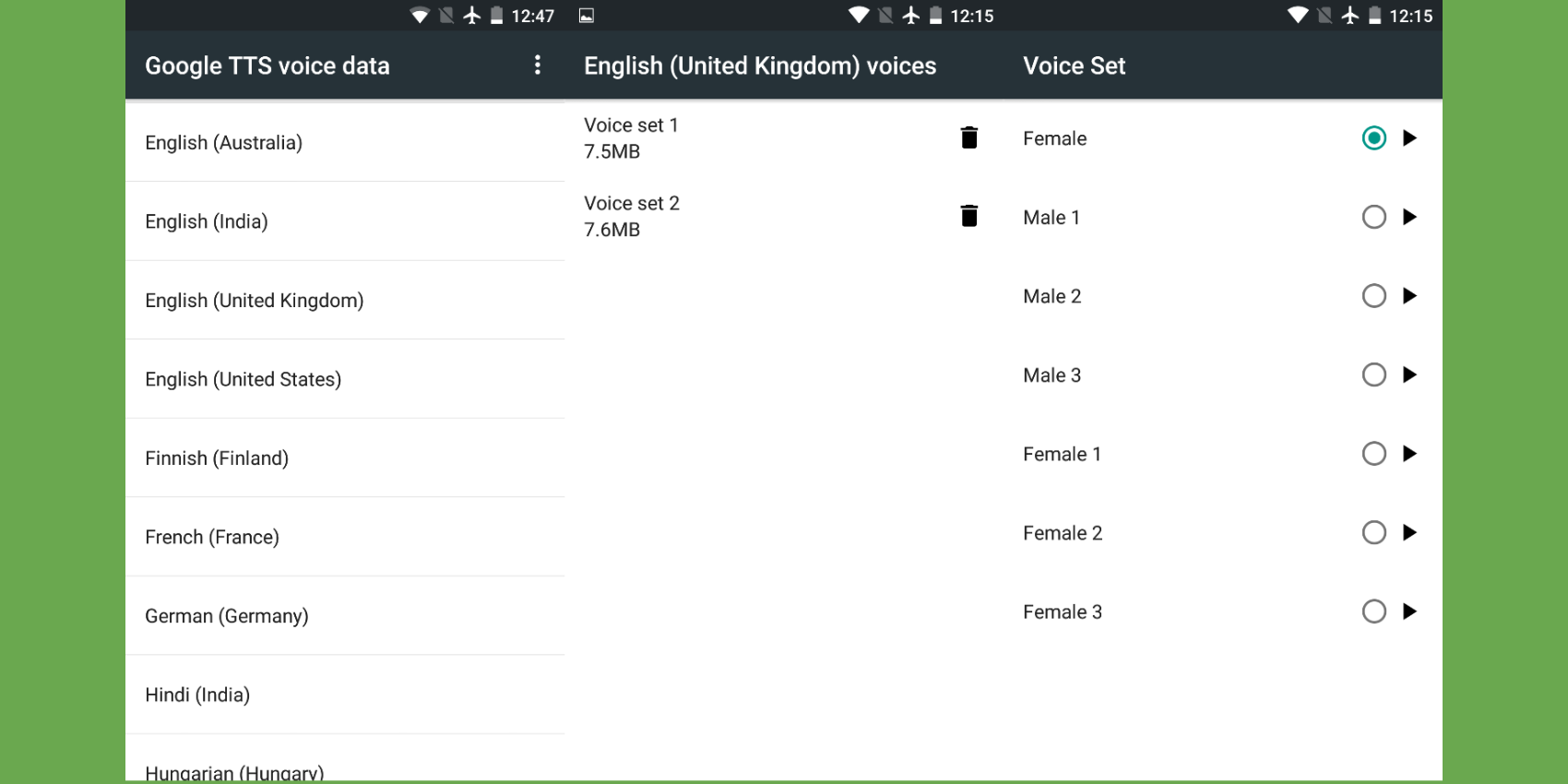Delete Voice set 1 using its trash icon
Viewport: 1568px width, 784px height.
(969, 137)
